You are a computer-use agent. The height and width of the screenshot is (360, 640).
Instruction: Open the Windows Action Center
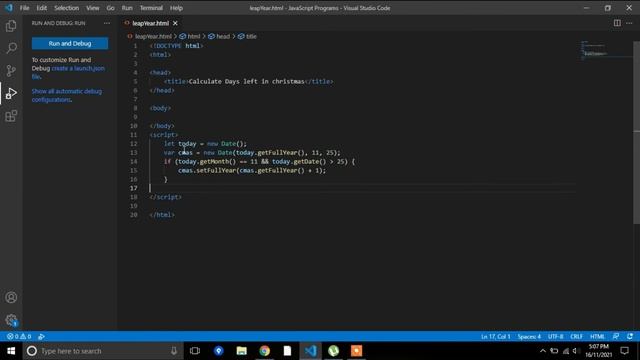(x=624, y=351)
